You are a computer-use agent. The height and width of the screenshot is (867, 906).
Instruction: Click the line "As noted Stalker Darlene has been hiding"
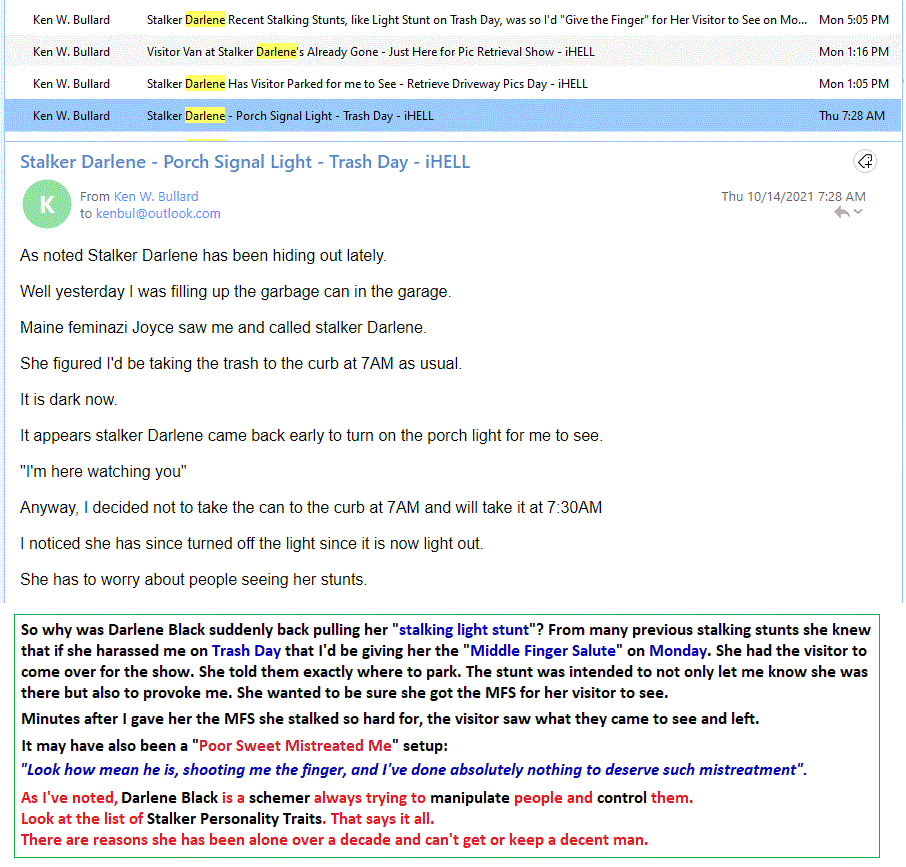point(203,255)
